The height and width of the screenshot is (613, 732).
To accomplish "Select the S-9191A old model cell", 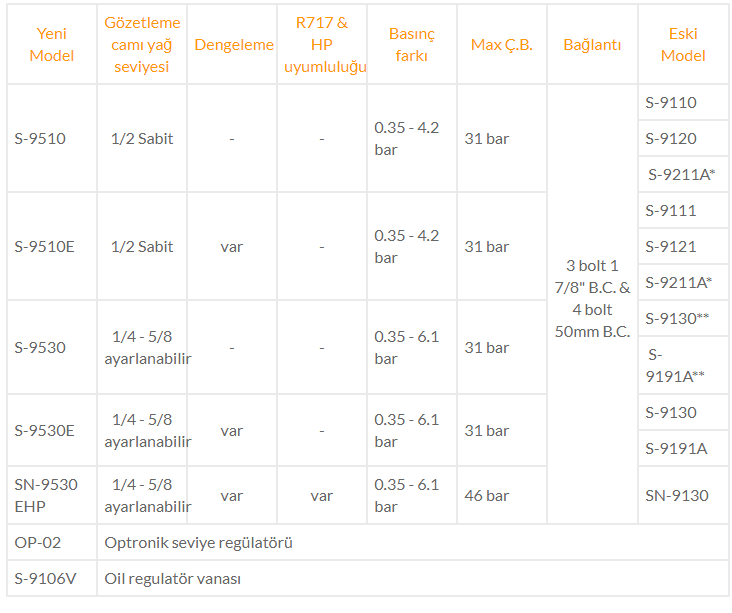I will coord(683,449).
